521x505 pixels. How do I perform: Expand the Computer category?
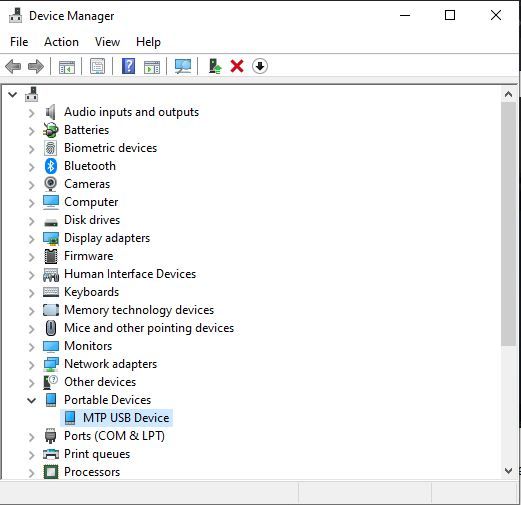31,203
